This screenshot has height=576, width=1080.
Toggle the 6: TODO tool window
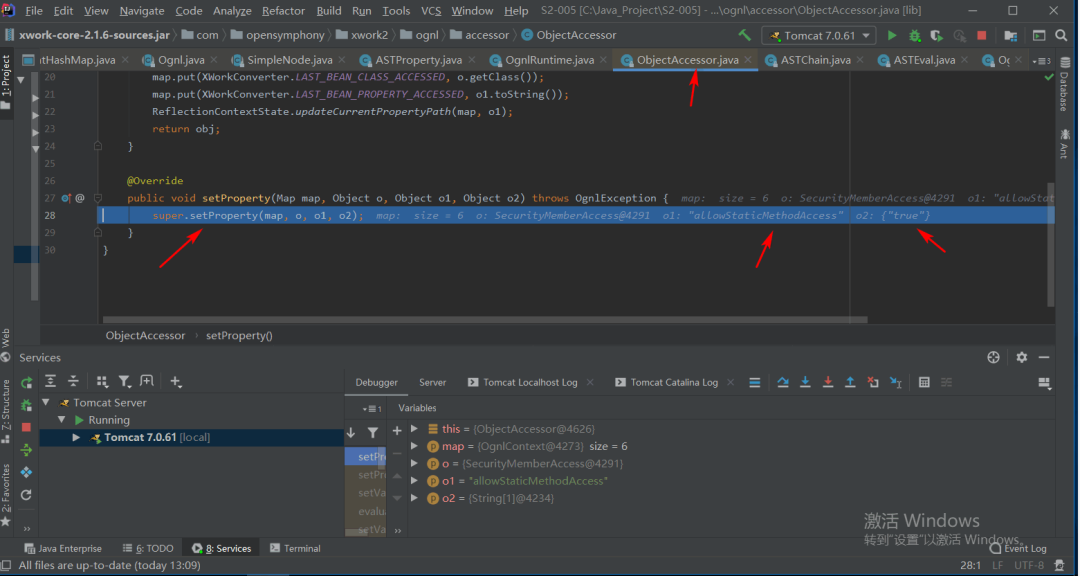148,548
